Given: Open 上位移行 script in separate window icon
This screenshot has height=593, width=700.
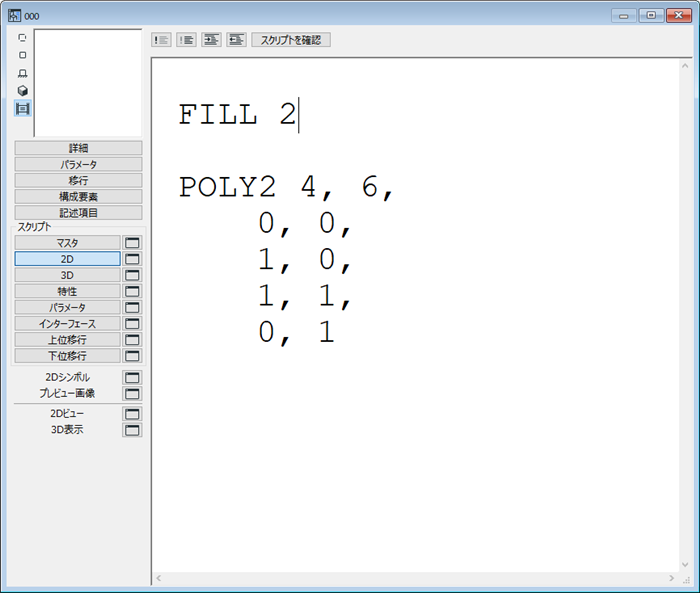Looking at the screenshot, I should pyautogui.click(x=132, y=340).
